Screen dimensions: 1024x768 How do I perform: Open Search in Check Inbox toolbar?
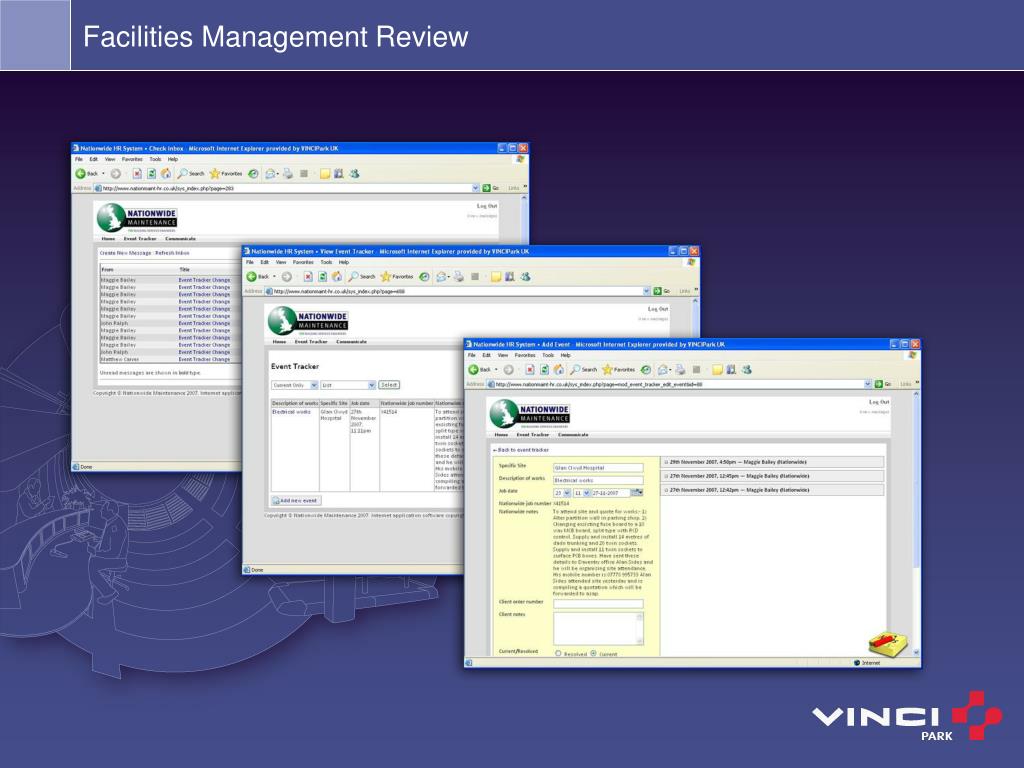(191, 174)
